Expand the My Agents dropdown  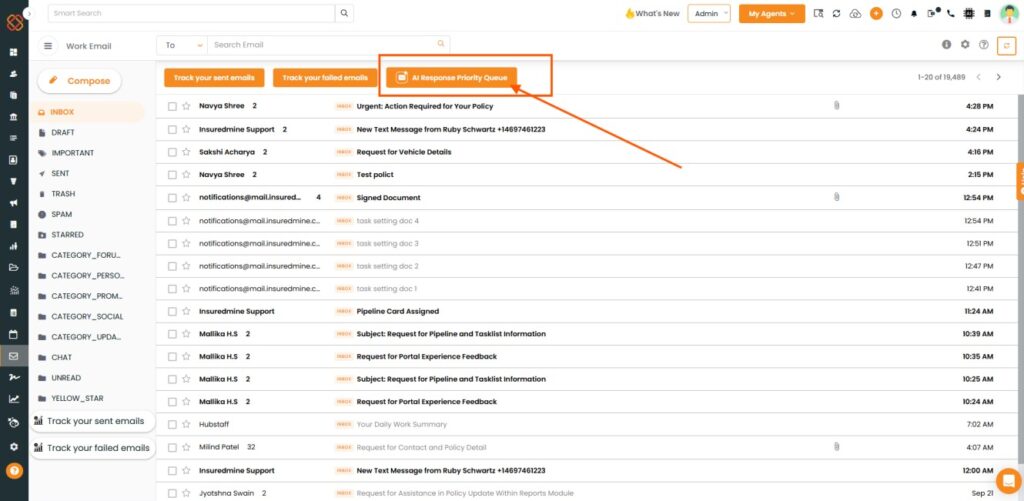point(771,13)
